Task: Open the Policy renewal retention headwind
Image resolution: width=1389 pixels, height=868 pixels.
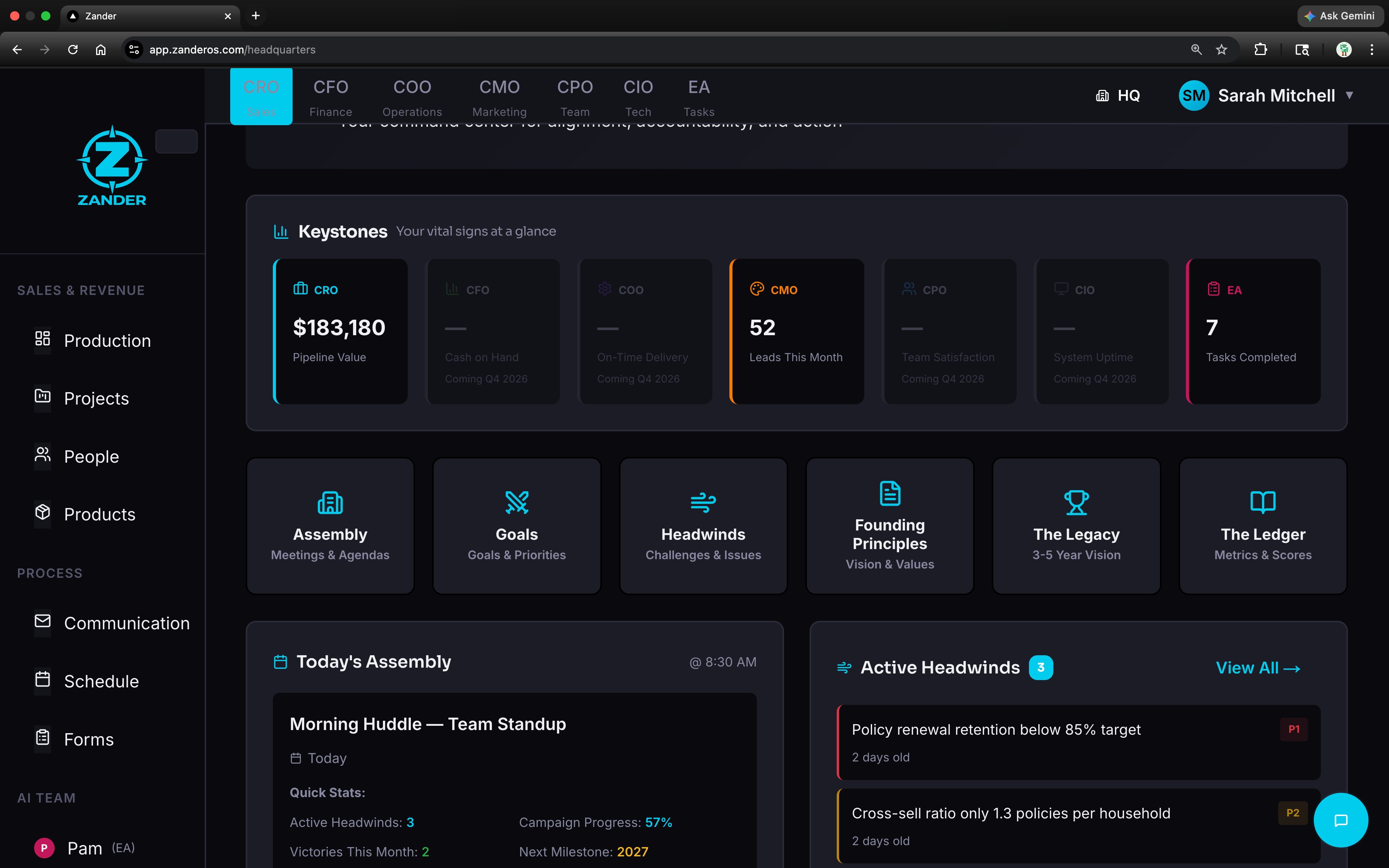Action: point(1079,742)
